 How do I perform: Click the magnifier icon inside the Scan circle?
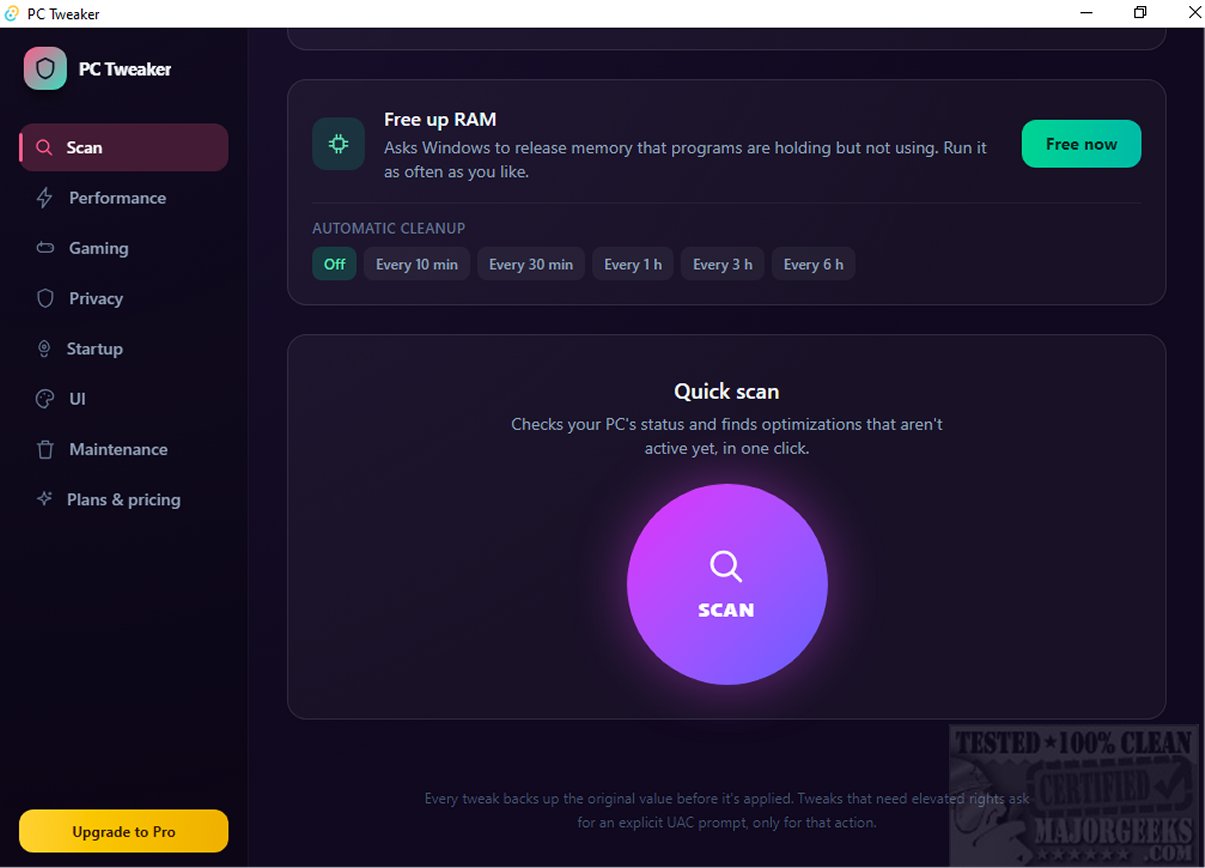click(x=726, y=567)
